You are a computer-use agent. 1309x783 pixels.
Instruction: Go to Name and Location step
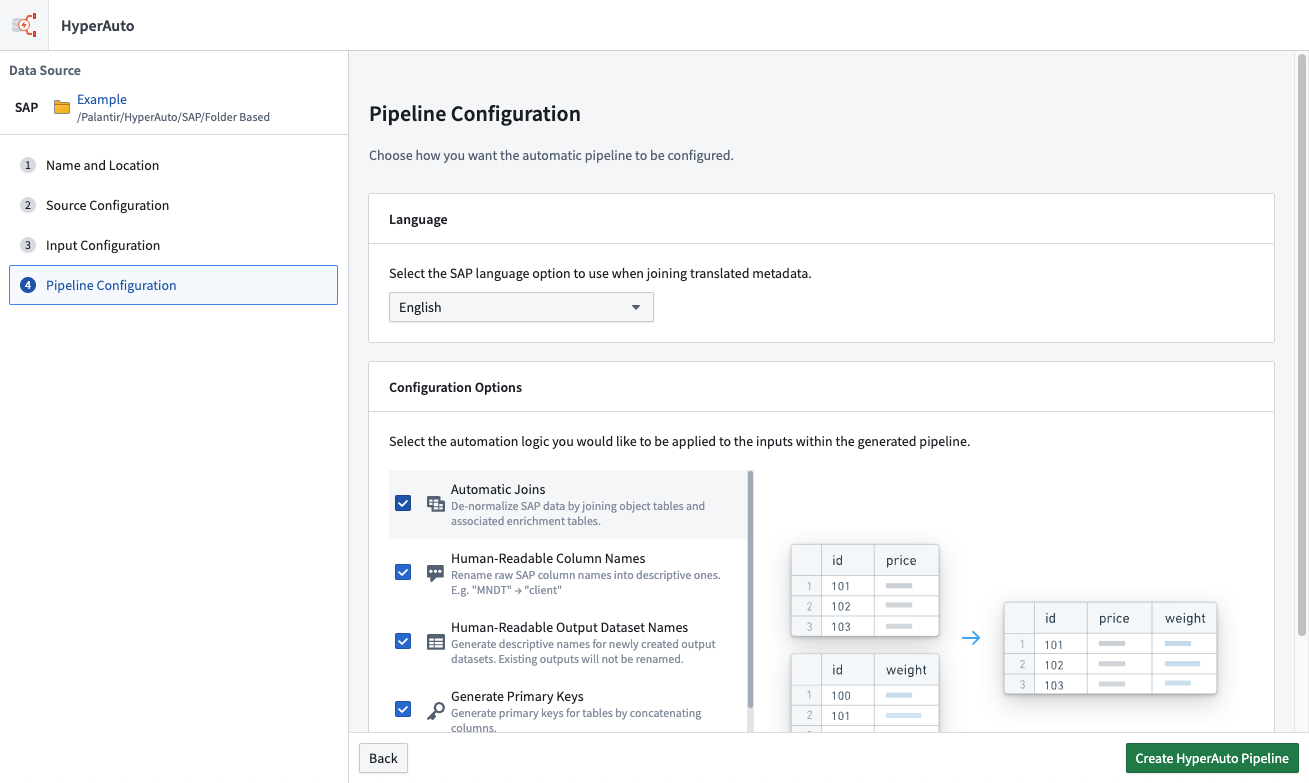pos(173,165)
